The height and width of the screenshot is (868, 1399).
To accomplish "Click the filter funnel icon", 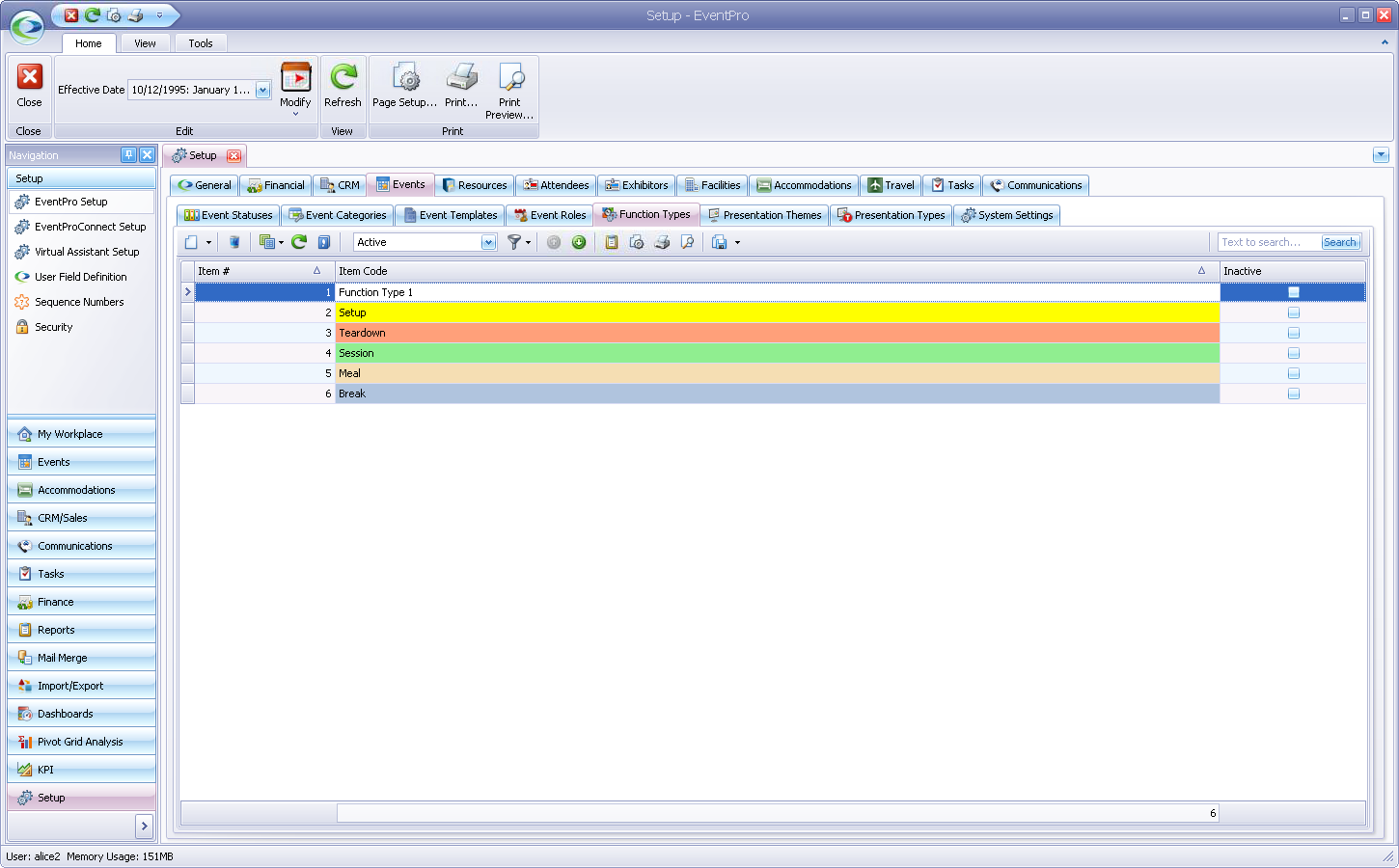I will [514, 242].
